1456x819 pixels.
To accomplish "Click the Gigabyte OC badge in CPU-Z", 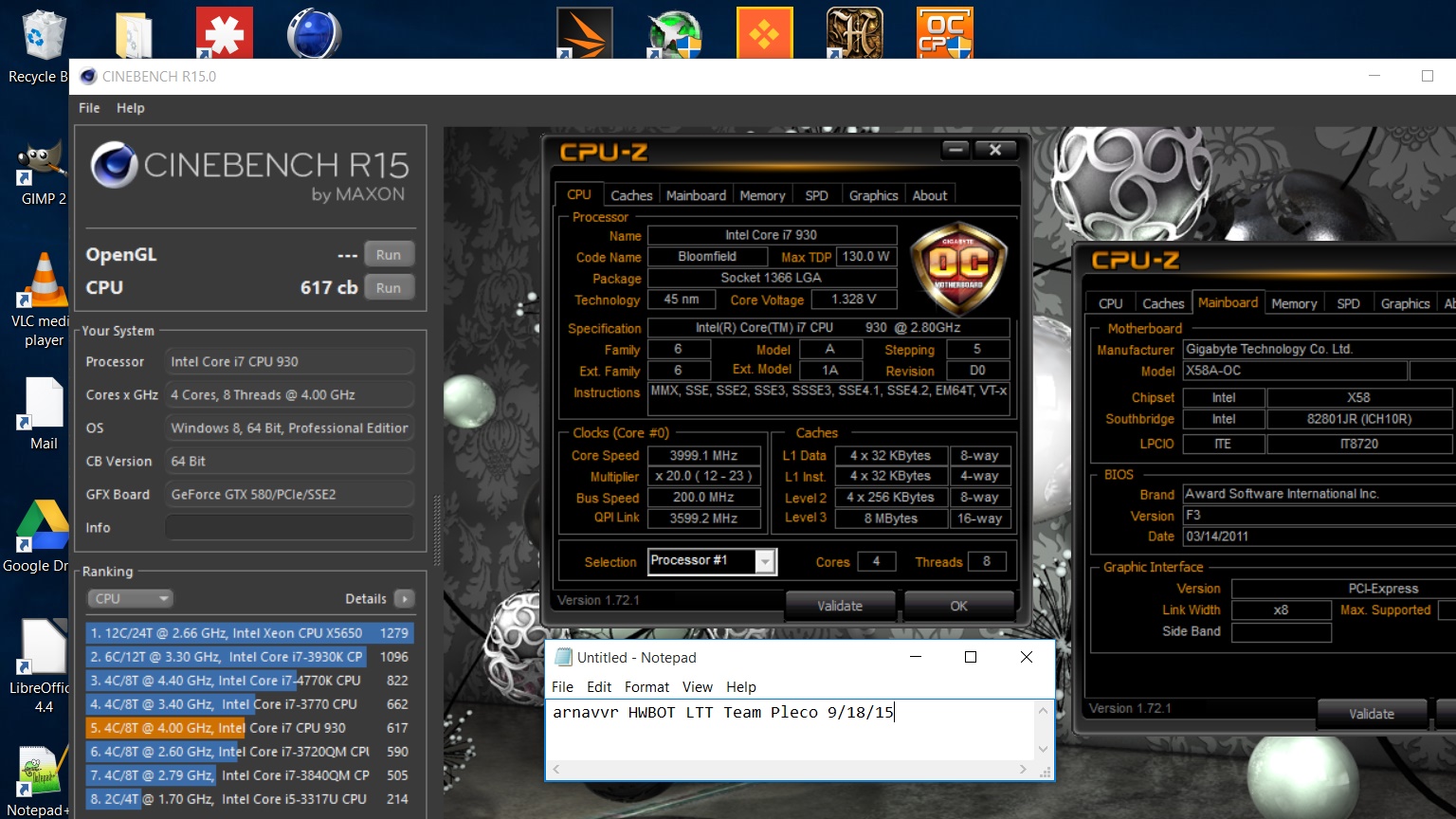I will 958,268.
